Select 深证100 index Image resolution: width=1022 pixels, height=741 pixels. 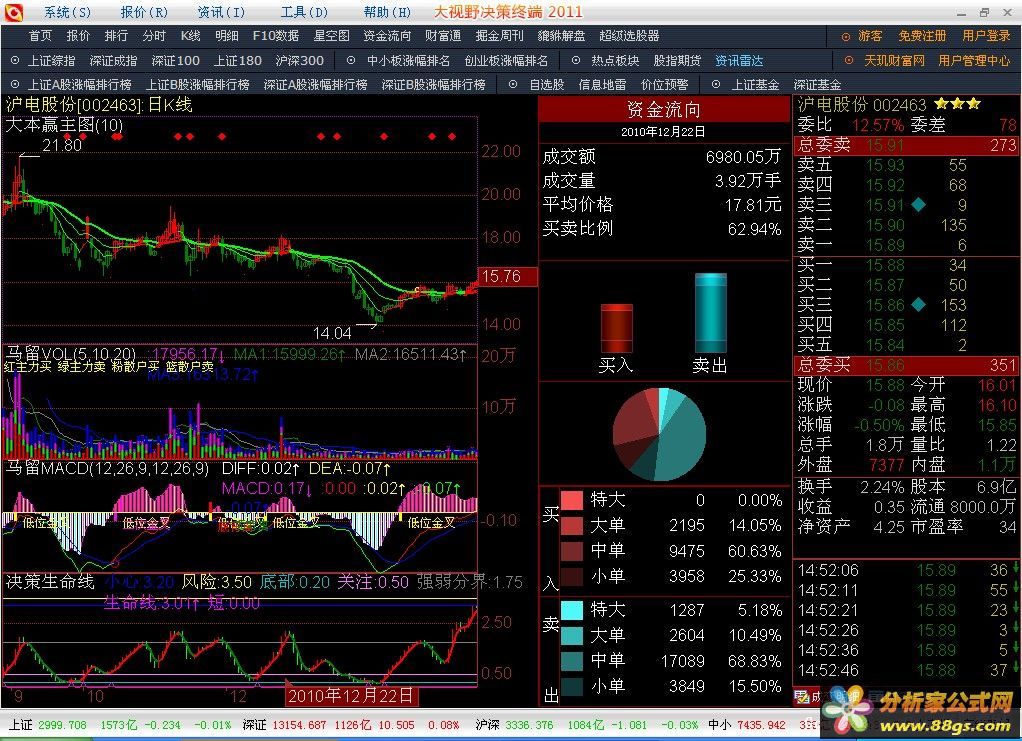176,61
